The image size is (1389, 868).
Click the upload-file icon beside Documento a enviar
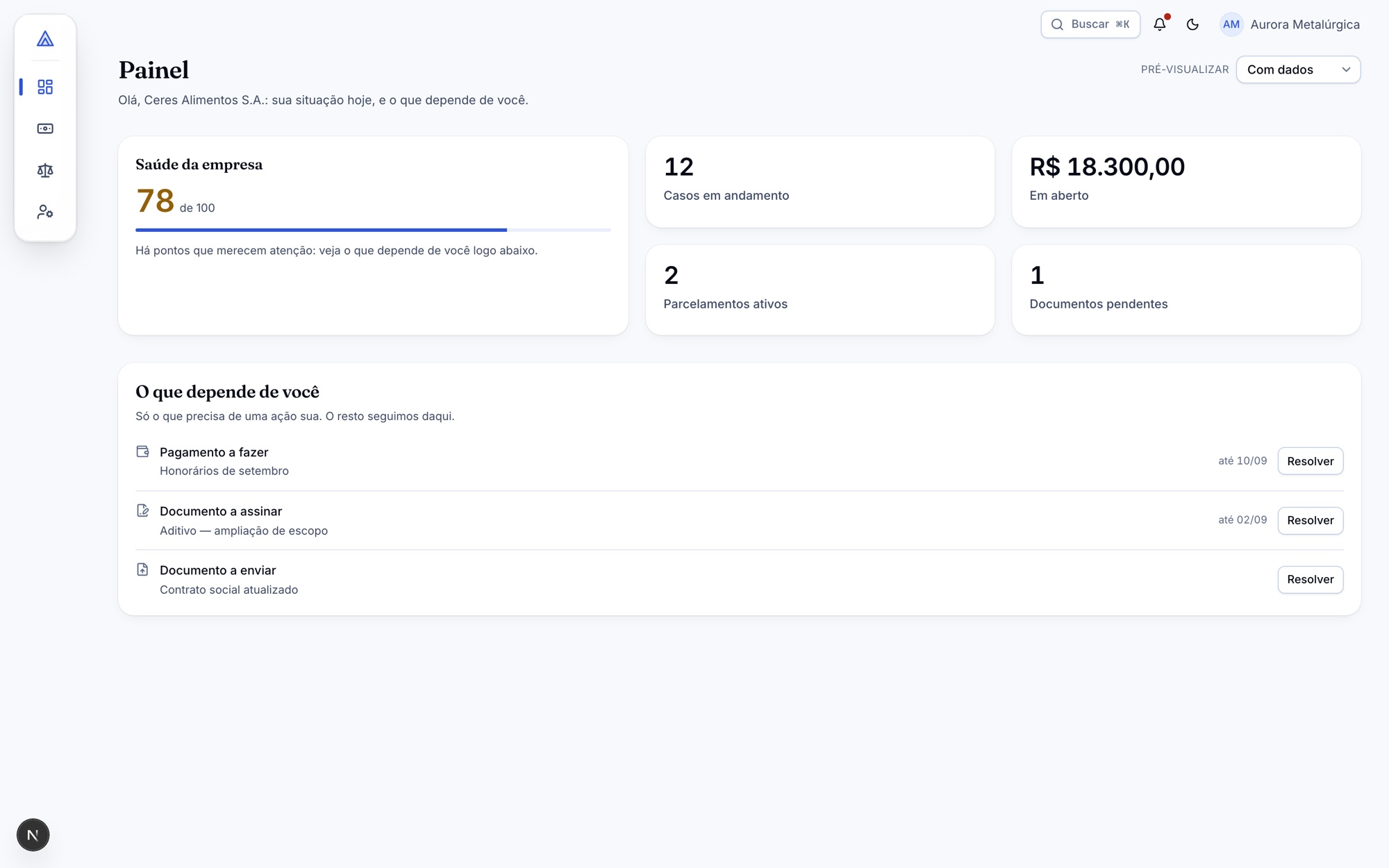pos(142,569)
